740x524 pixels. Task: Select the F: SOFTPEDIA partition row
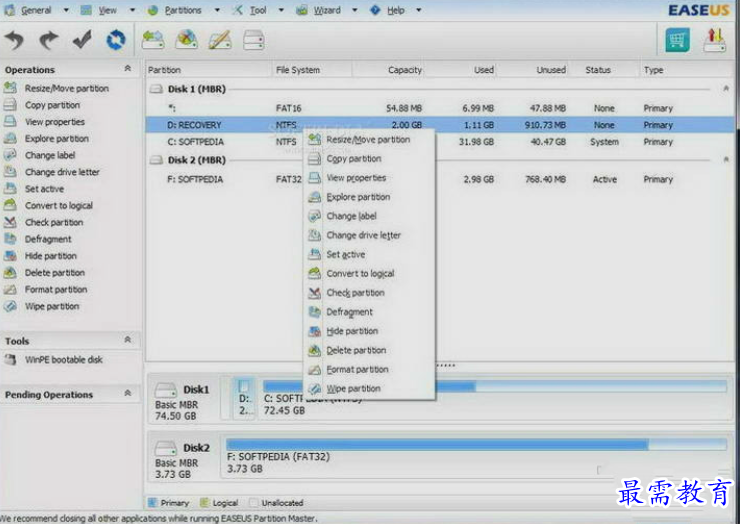tap(439, 179)
